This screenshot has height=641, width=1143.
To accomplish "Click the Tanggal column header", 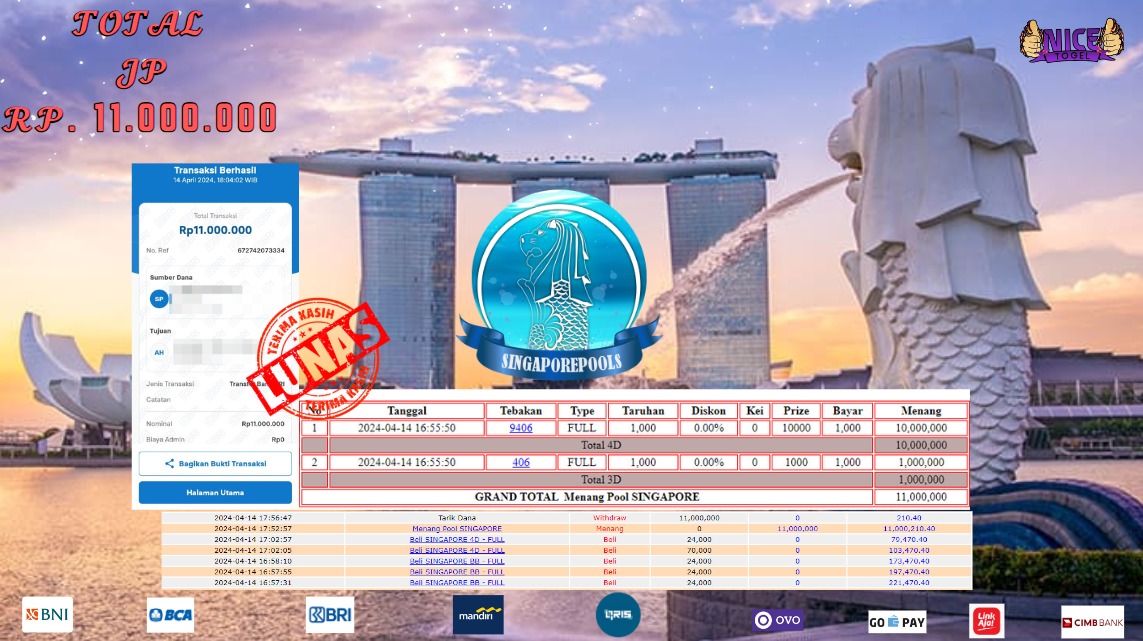I will (407, 411).
